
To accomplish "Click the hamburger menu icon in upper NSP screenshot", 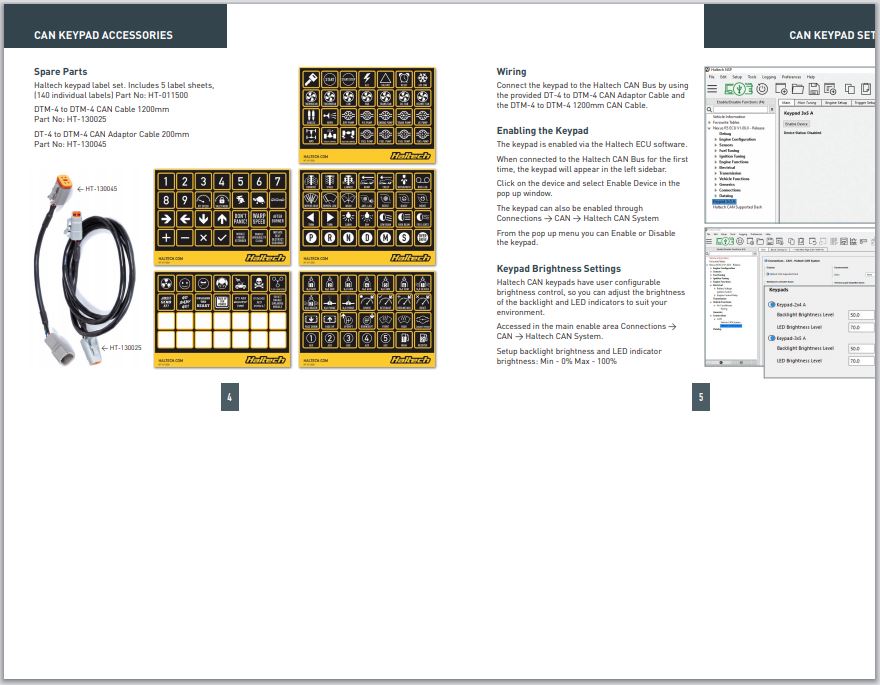I will pyautogui.click(x=712, y=89).
